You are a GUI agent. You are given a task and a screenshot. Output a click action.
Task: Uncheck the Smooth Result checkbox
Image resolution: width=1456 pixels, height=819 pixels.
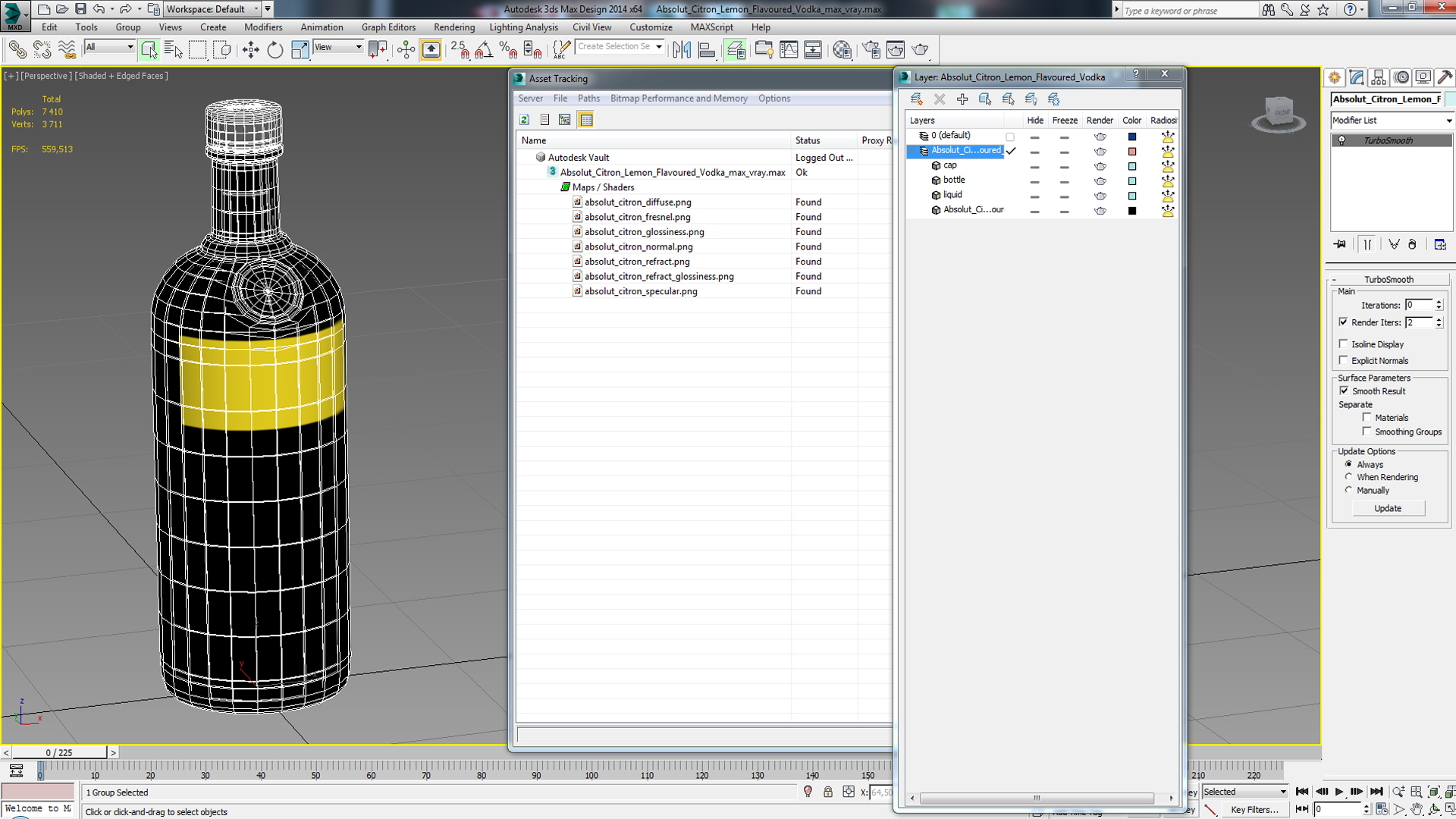(x=1344, y=391)
